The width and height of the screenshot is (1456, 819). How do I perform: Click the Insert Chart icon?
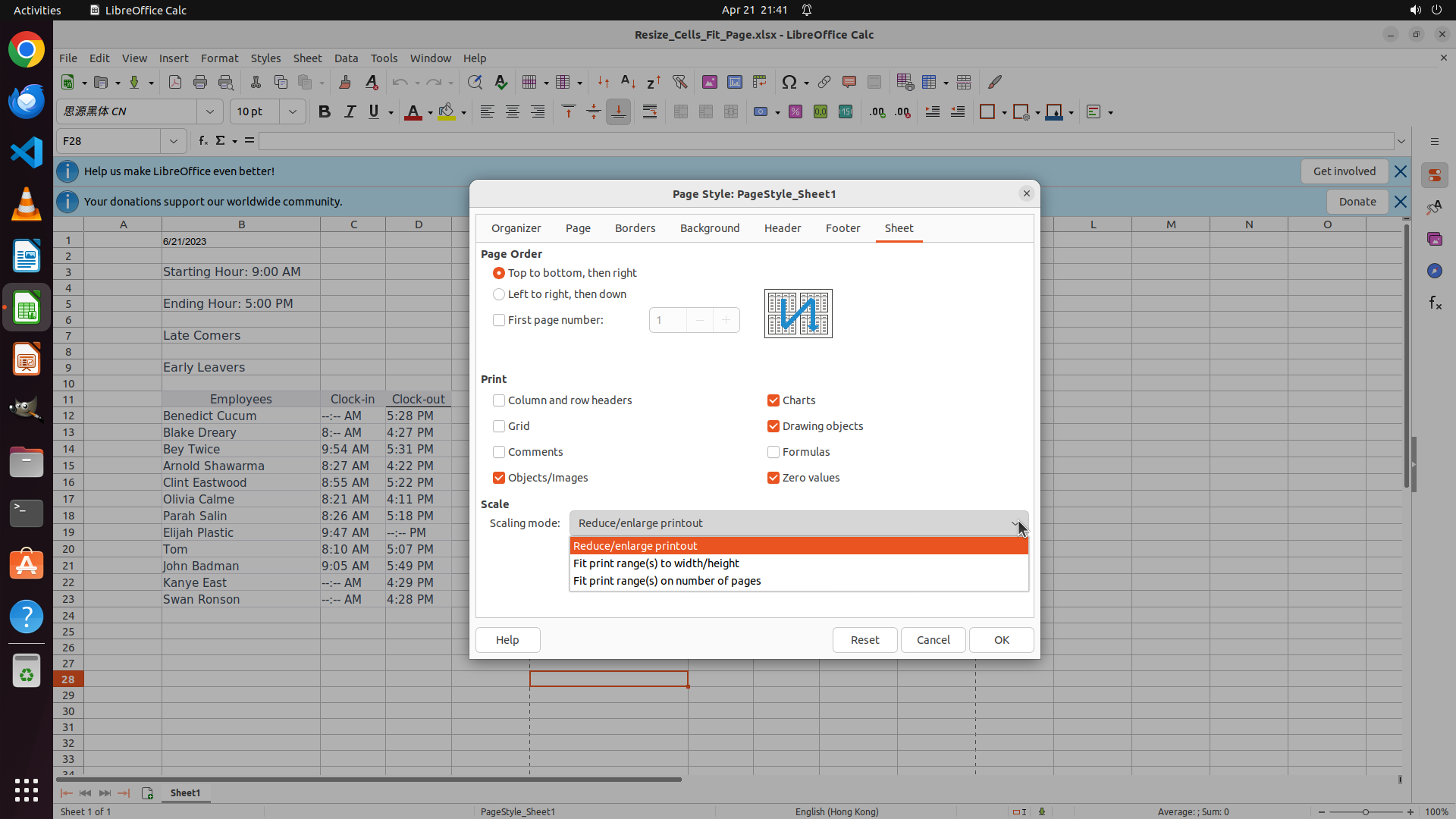(735, 83)
